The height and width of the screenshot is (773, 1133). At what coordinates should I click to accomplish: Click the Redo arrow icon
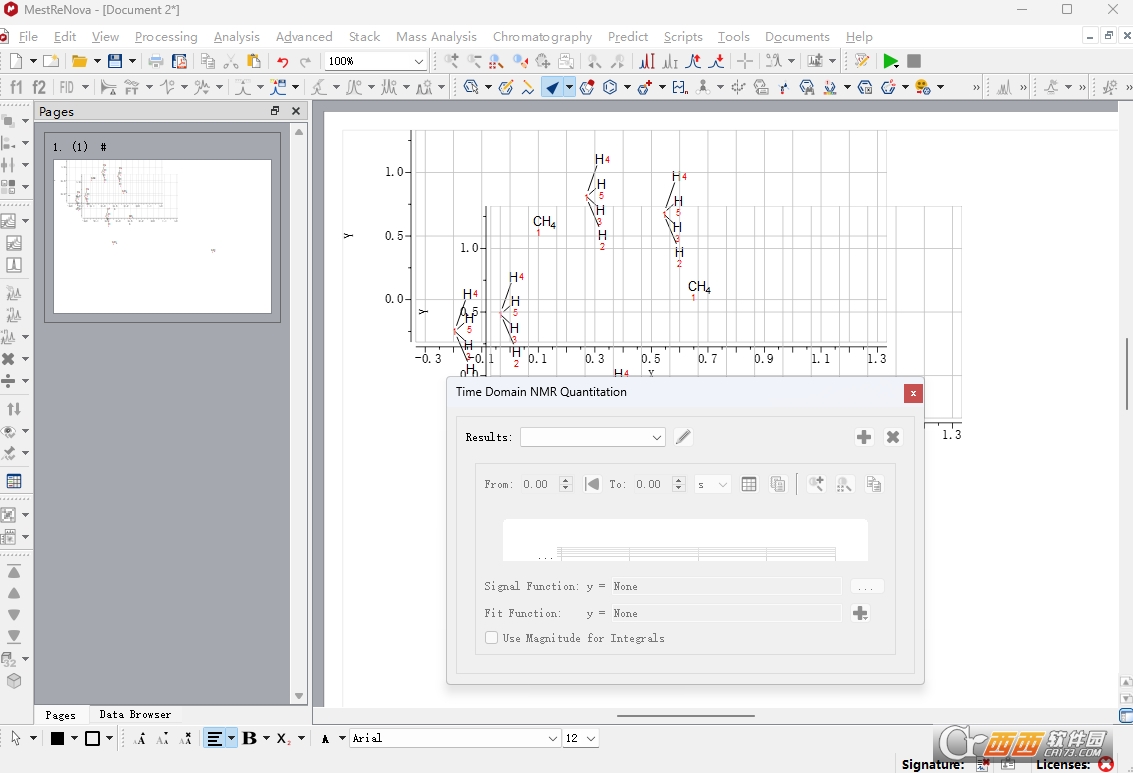306,61
